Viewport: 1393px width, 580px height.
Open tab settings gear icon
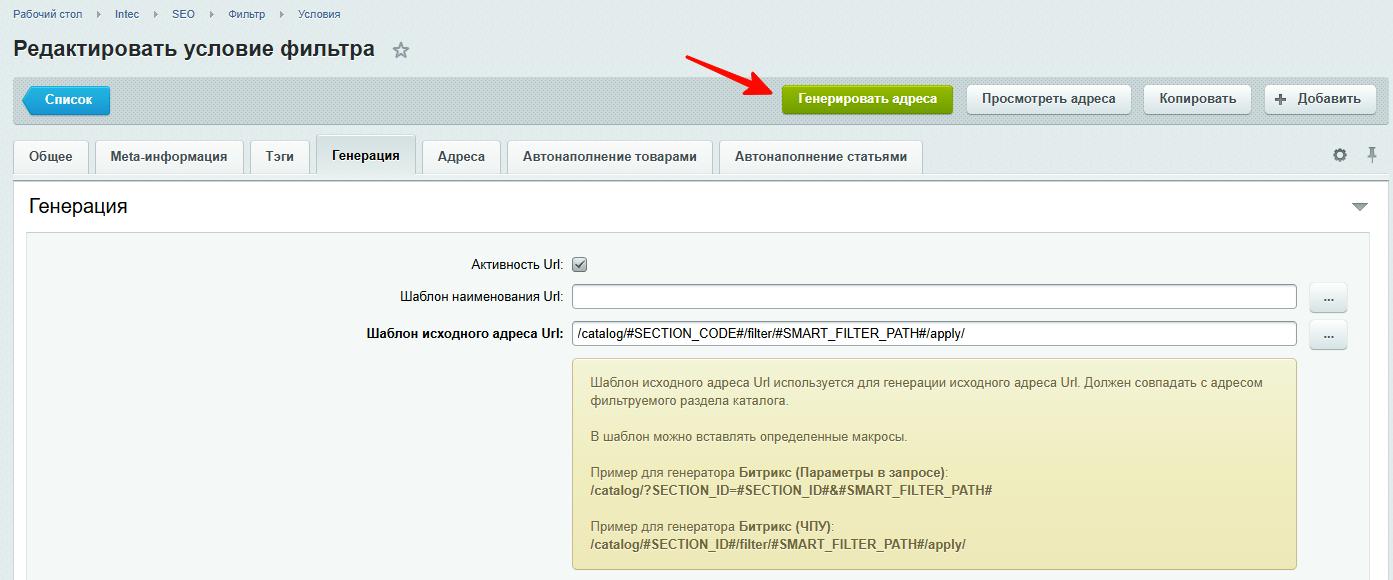[1340, 155]
